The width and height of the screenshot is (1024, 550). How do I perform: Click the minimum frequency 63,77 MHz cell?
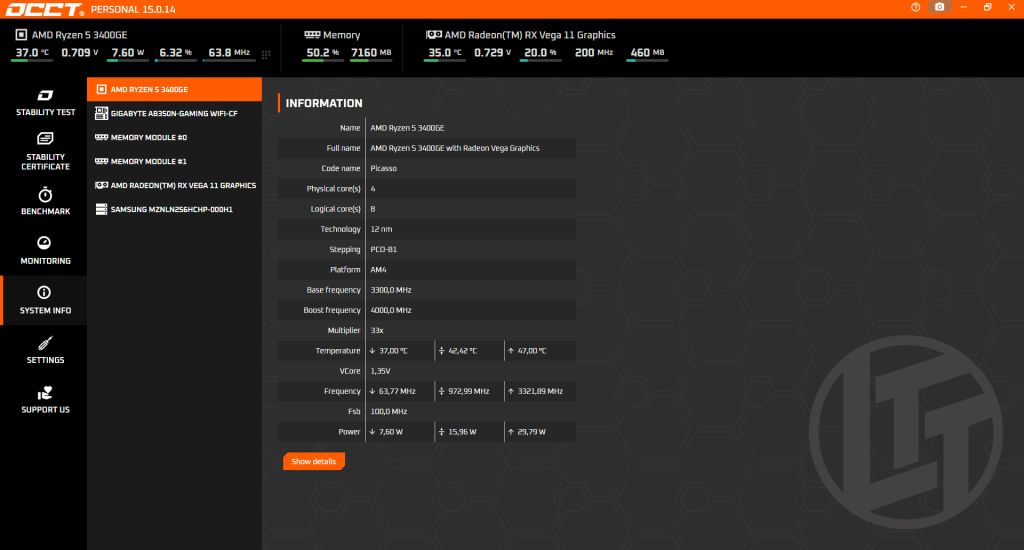[400, 391]
